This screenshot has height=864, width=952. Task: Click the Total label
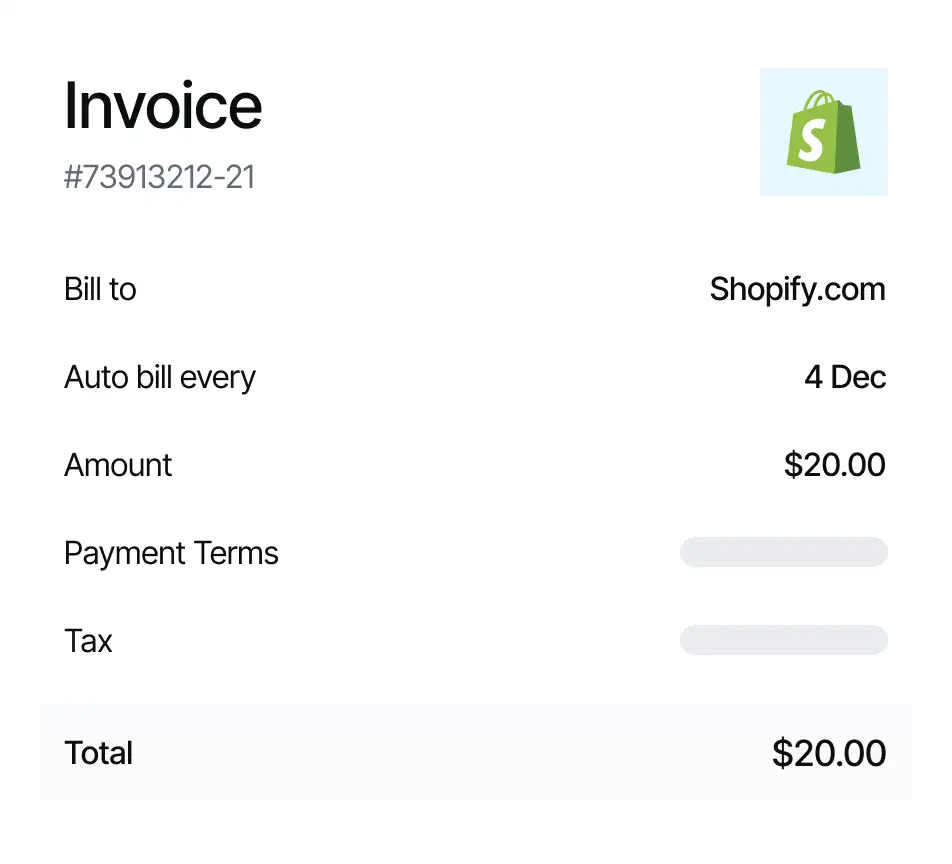[x=98, y=753]
